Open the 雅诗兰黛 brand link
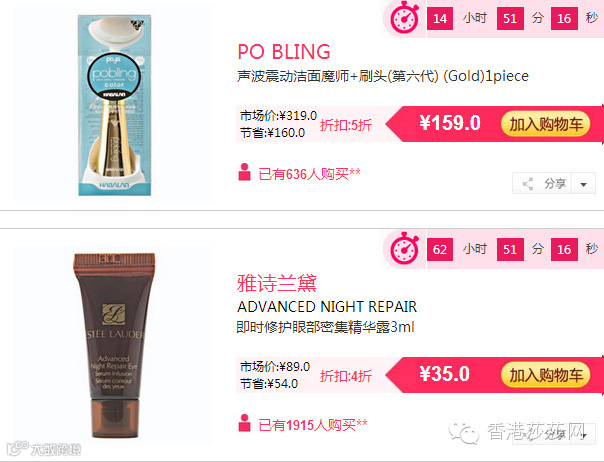The width and height of the screenshot is (604, 462). [x=277, y=283]
